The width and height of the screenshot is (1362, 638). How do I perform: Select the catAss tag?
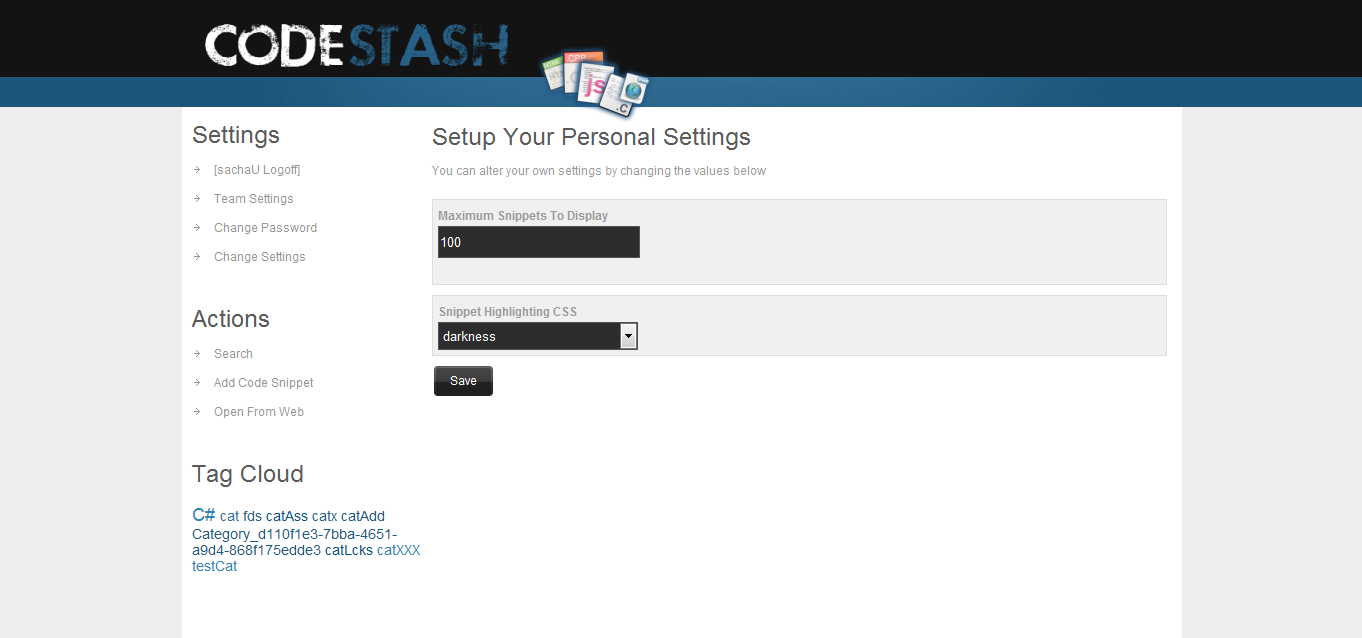(x=287, y=517)
